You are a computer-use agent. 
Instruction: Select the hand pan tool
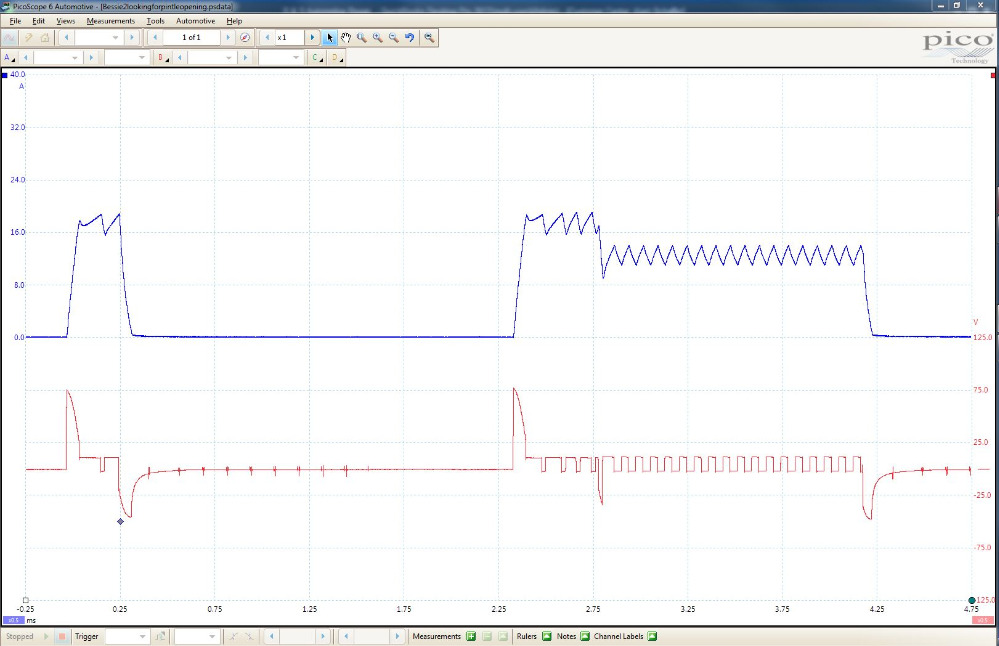point(346,38)
